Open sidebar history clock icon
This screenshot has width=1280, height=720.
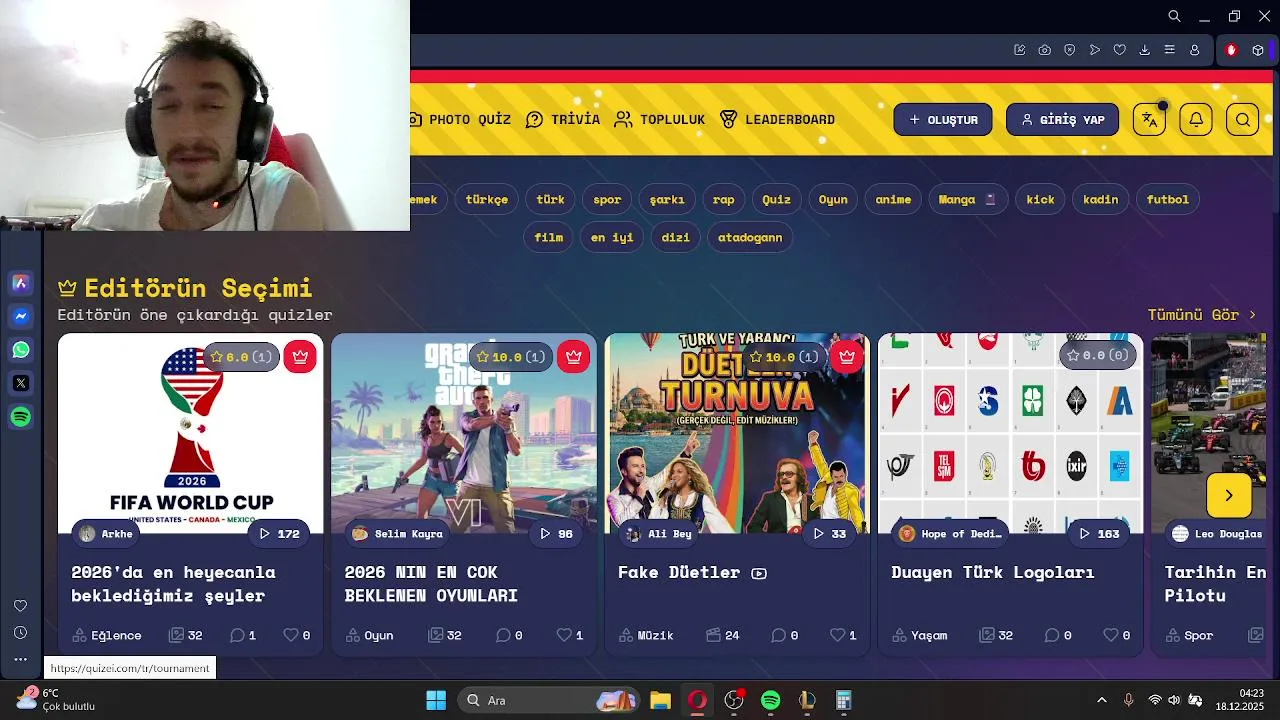[20, 633]
